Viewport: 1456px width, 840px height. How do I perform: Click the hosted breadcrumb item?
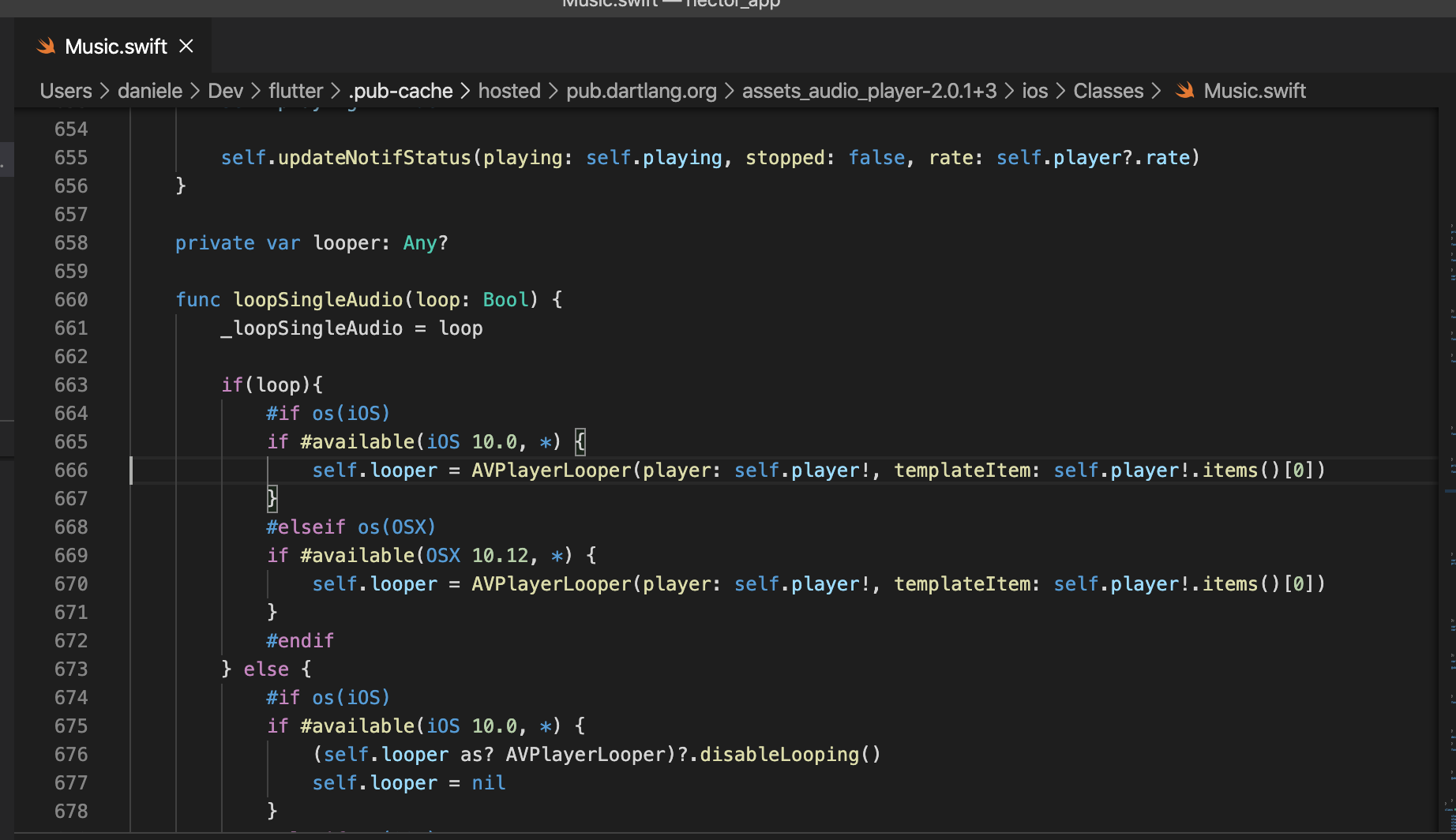point(508,90)
